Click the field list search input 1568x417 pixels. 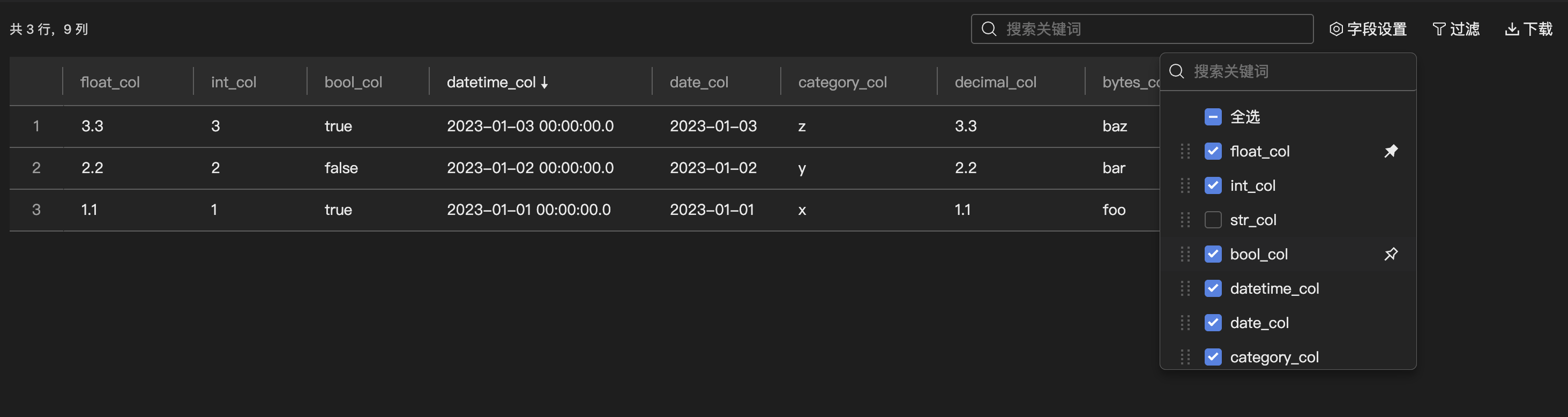pos(1296,72)
